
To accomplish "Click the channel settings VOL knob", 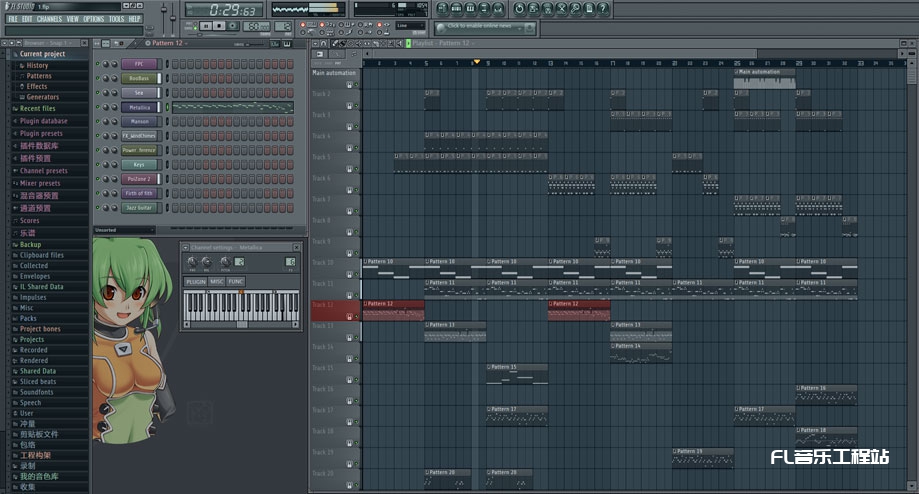I will click(206, 261).
